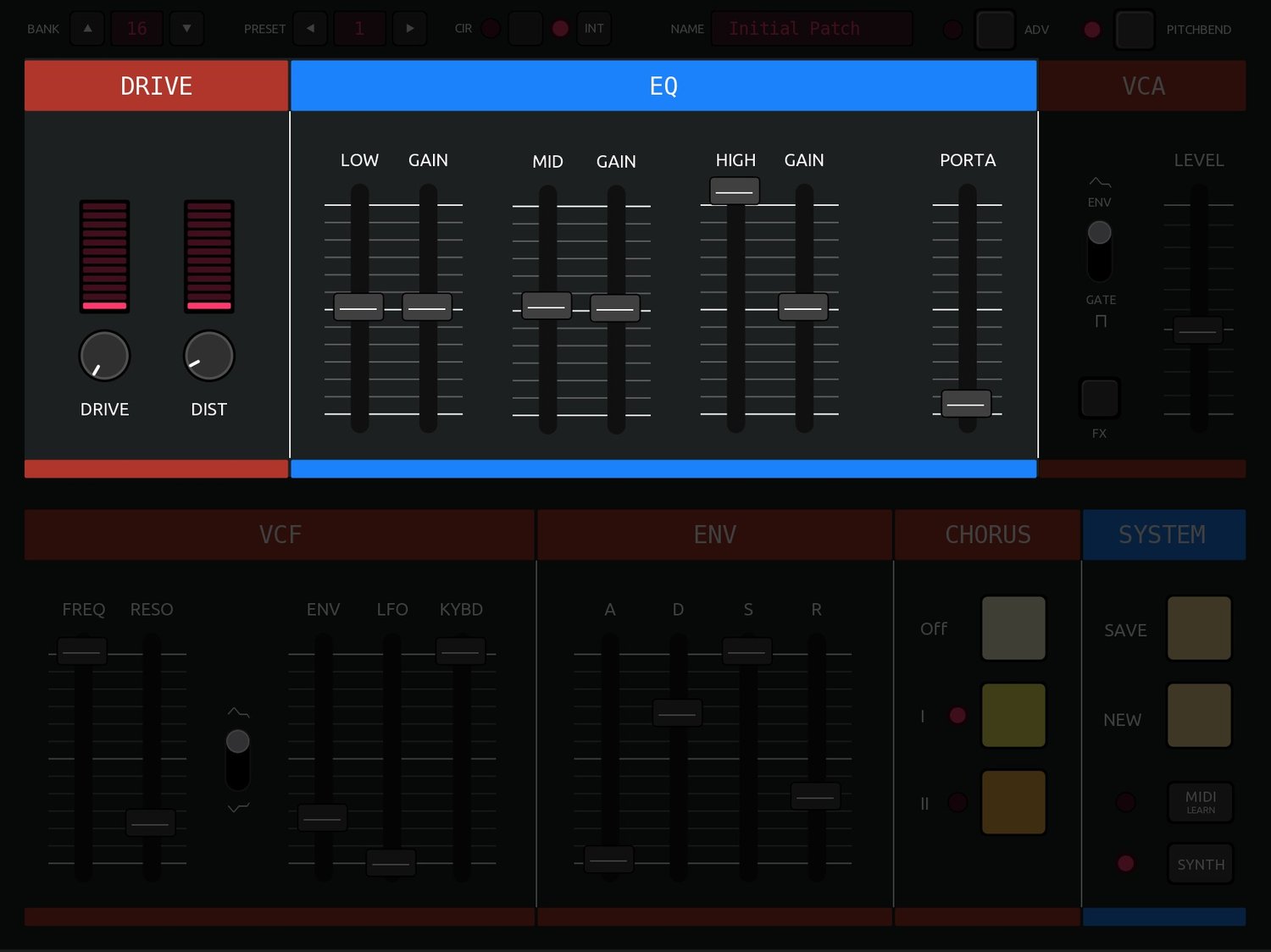Activate the MIDI LEARN button
The height and width of the screenshot is (952, 1271).
point(1201,801)
